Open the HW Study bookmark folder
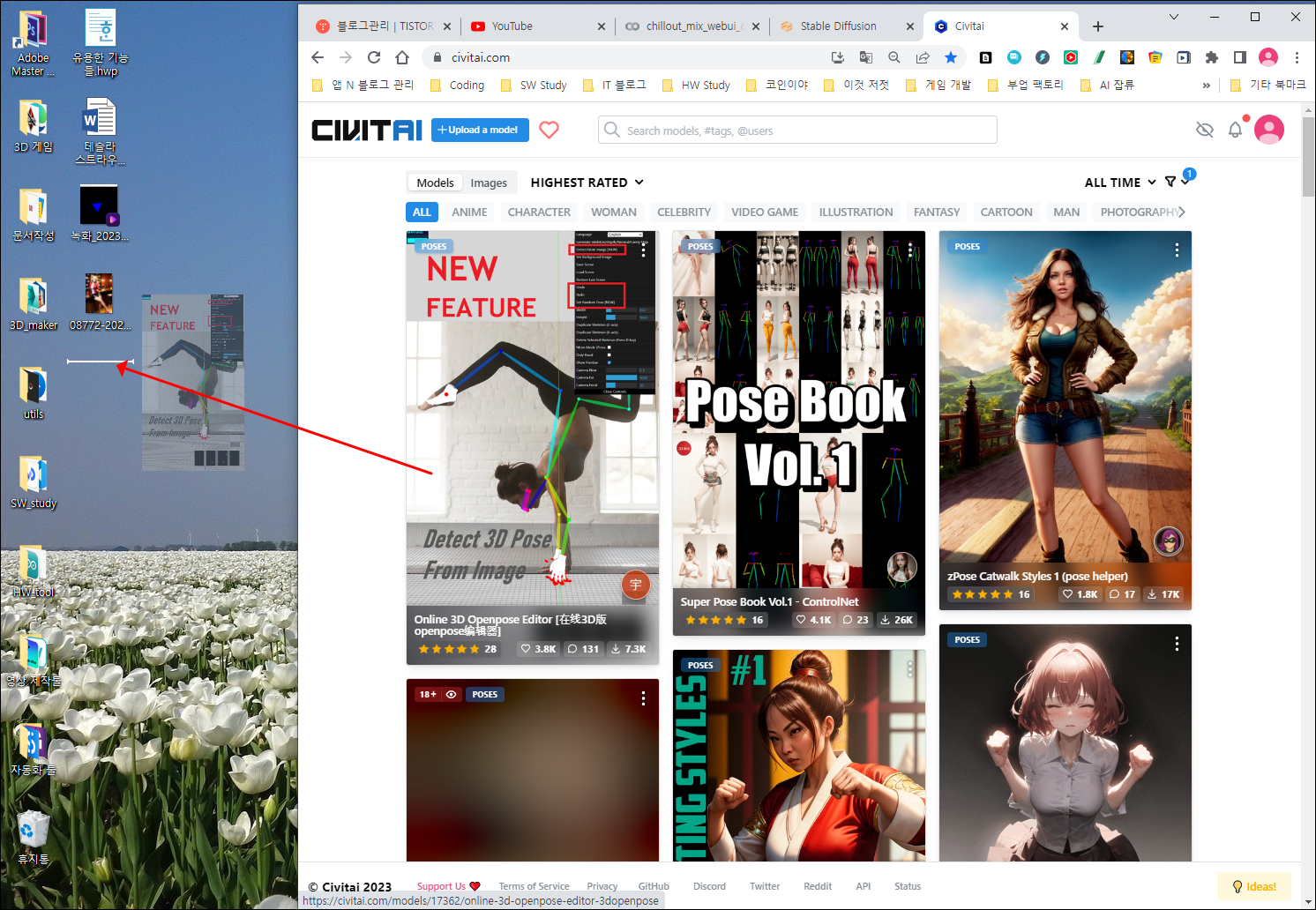 pyautogui.click(x=697, y=85)
